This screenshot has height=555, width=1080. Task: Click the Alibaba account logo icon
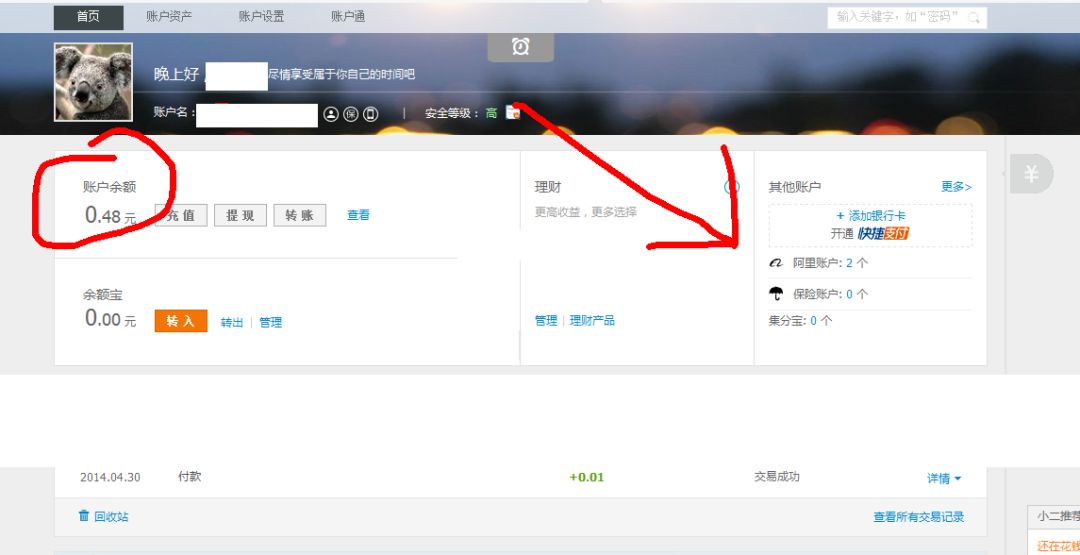pos(776,263)
